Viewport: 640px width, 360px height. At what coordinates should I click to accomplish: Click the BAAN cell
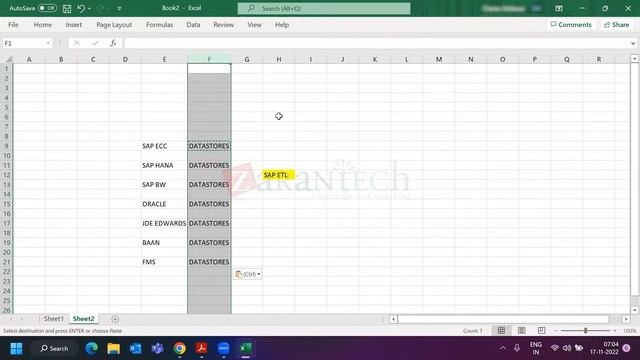(x=164, y=243)
